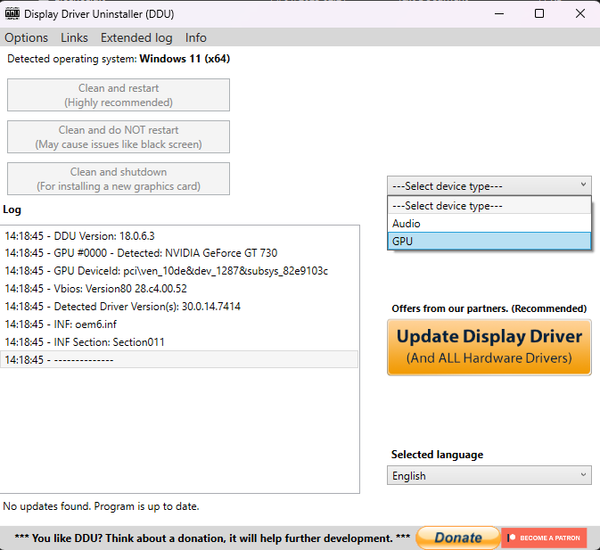Click Clean and restart button
This screenshot has height=550, width=600.
pos(118,95)
